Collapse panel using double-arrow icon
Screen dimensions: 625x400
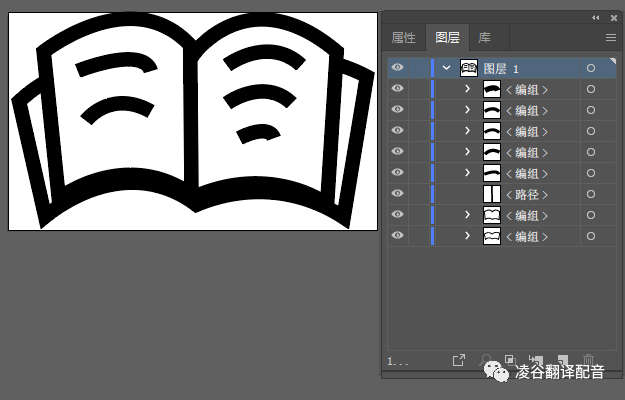[x=597, y=17]
